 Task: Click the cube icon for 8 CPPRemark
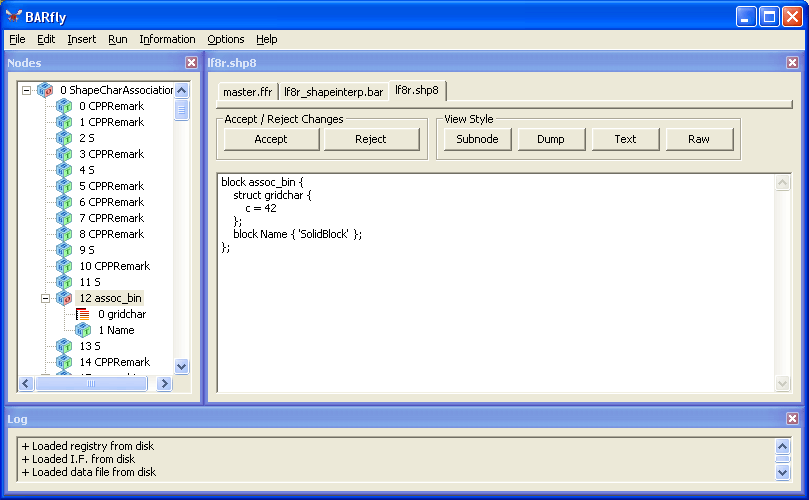[x=64, y=234]
